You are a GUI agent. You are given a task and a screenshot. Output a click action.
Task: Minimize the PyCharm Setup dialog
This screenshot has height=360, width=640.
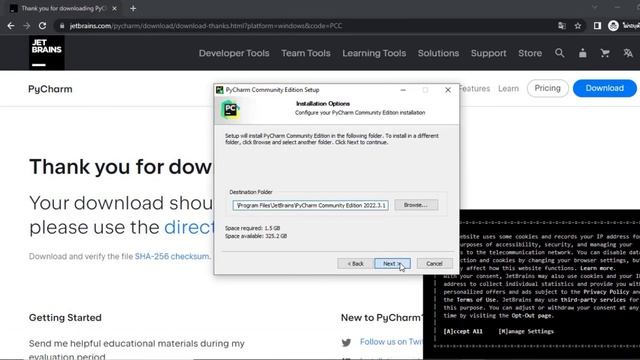(403, 90)
